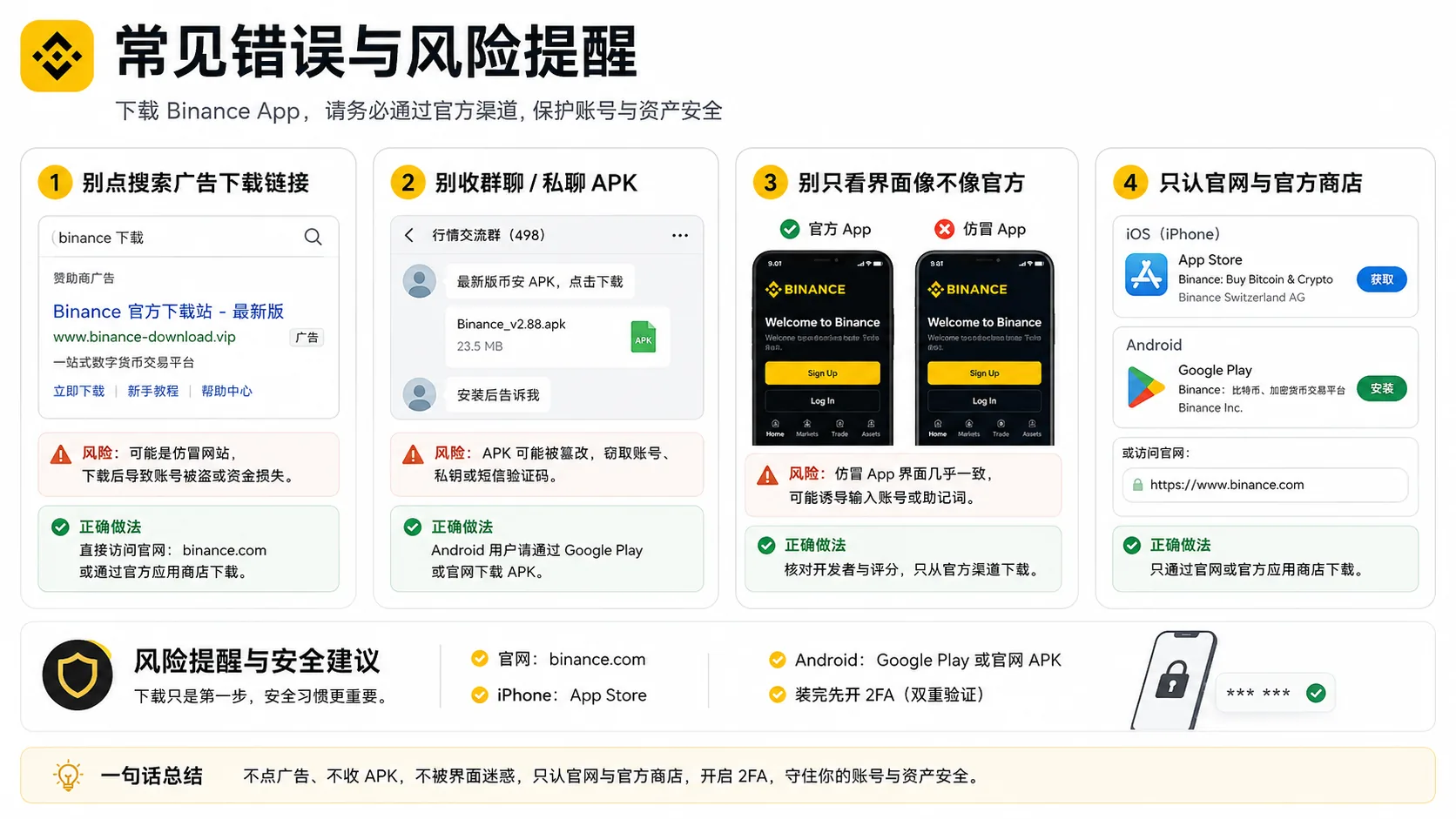Click the avatar beside 最新版币安 APK message
1456x819 pixels.
420,281
